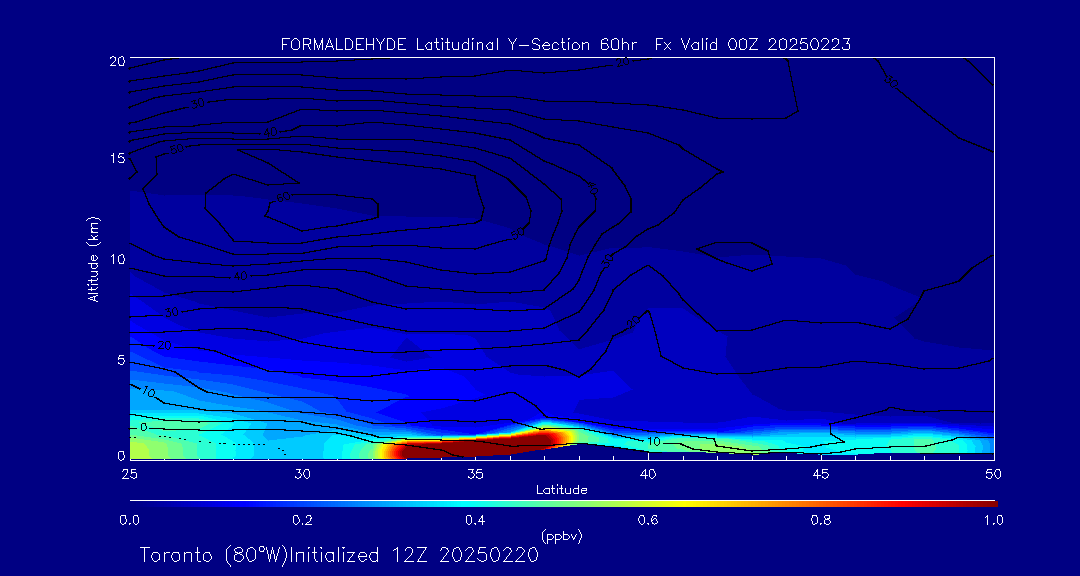Click the colorbar's 0.8 tick label
The width and height of the screenshot is (1080, 576).
(x=821, y=520)
